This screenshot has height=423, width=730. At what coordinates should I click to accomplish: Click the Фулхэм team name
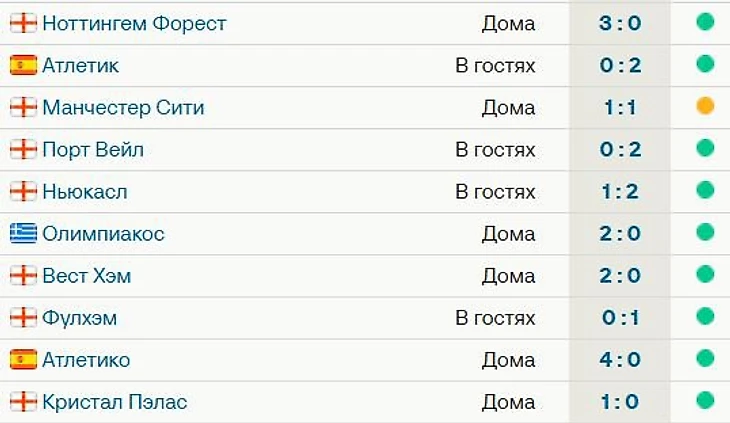80,318
